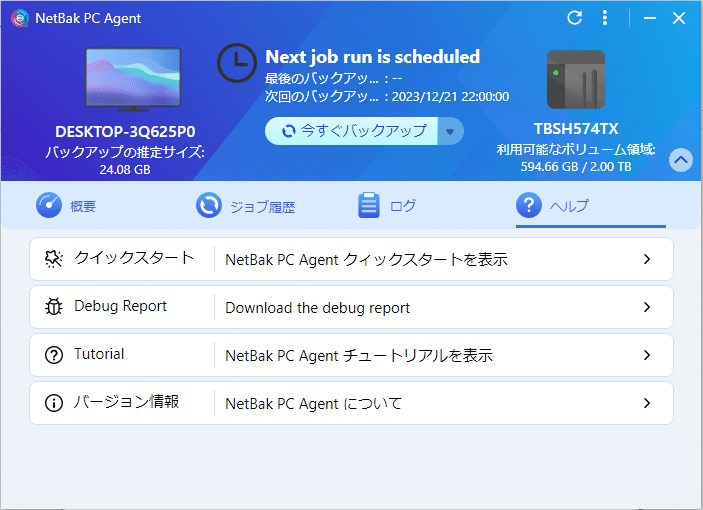Collapse the header panel with up chevron
Screen dimensions: 703x510
[681, 160]
